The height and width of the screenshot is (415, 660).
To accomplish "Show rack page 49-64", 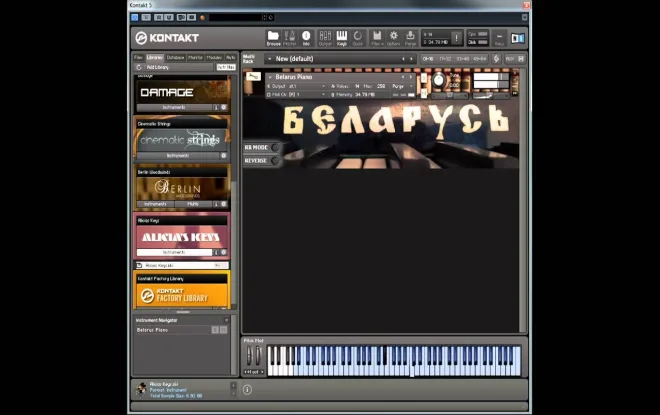I will click(x=479, y=59).
